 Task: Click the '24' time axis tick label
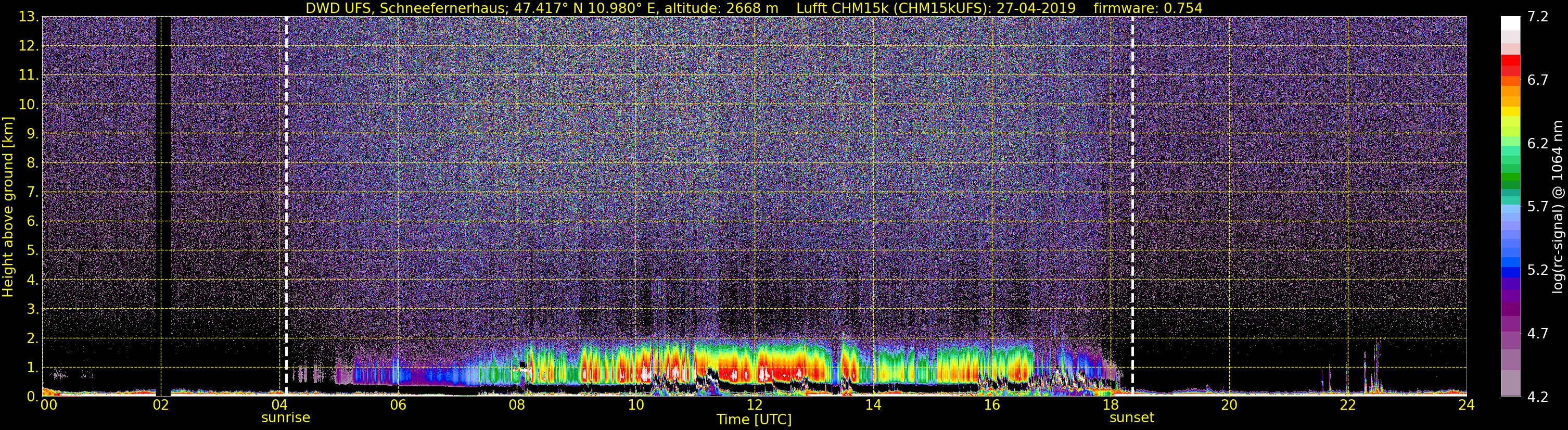(x=1467, y=405)
